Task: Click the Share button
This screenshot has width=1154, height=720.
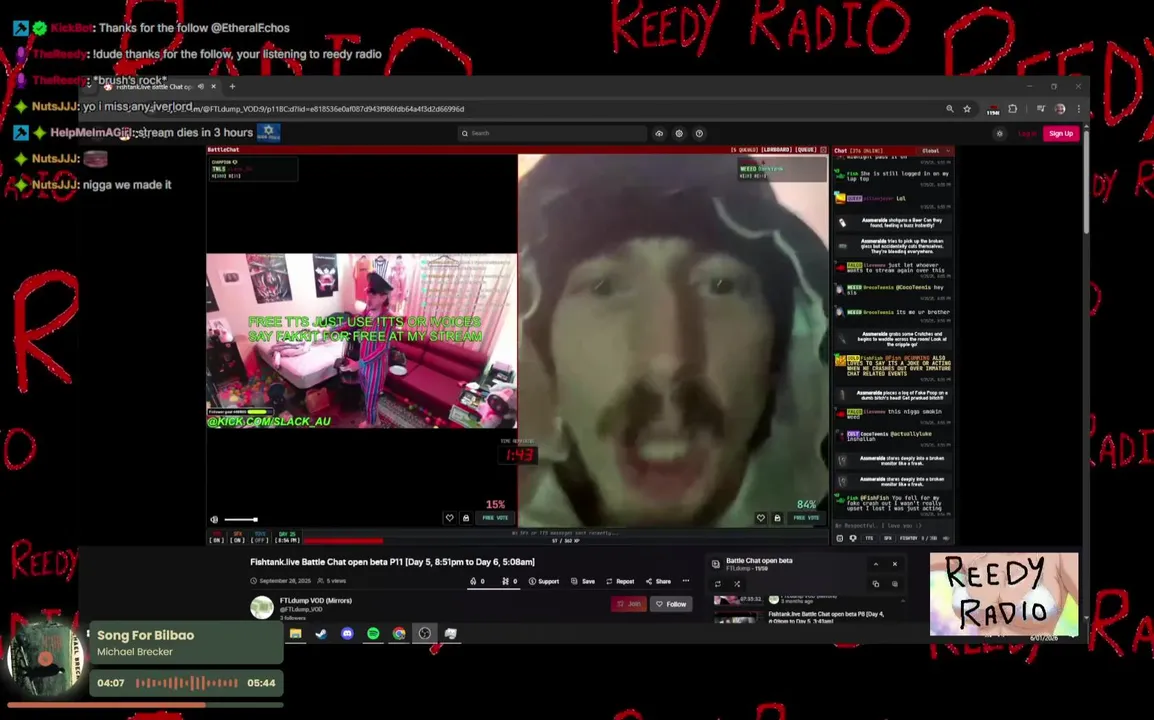Action: point(658,581)
